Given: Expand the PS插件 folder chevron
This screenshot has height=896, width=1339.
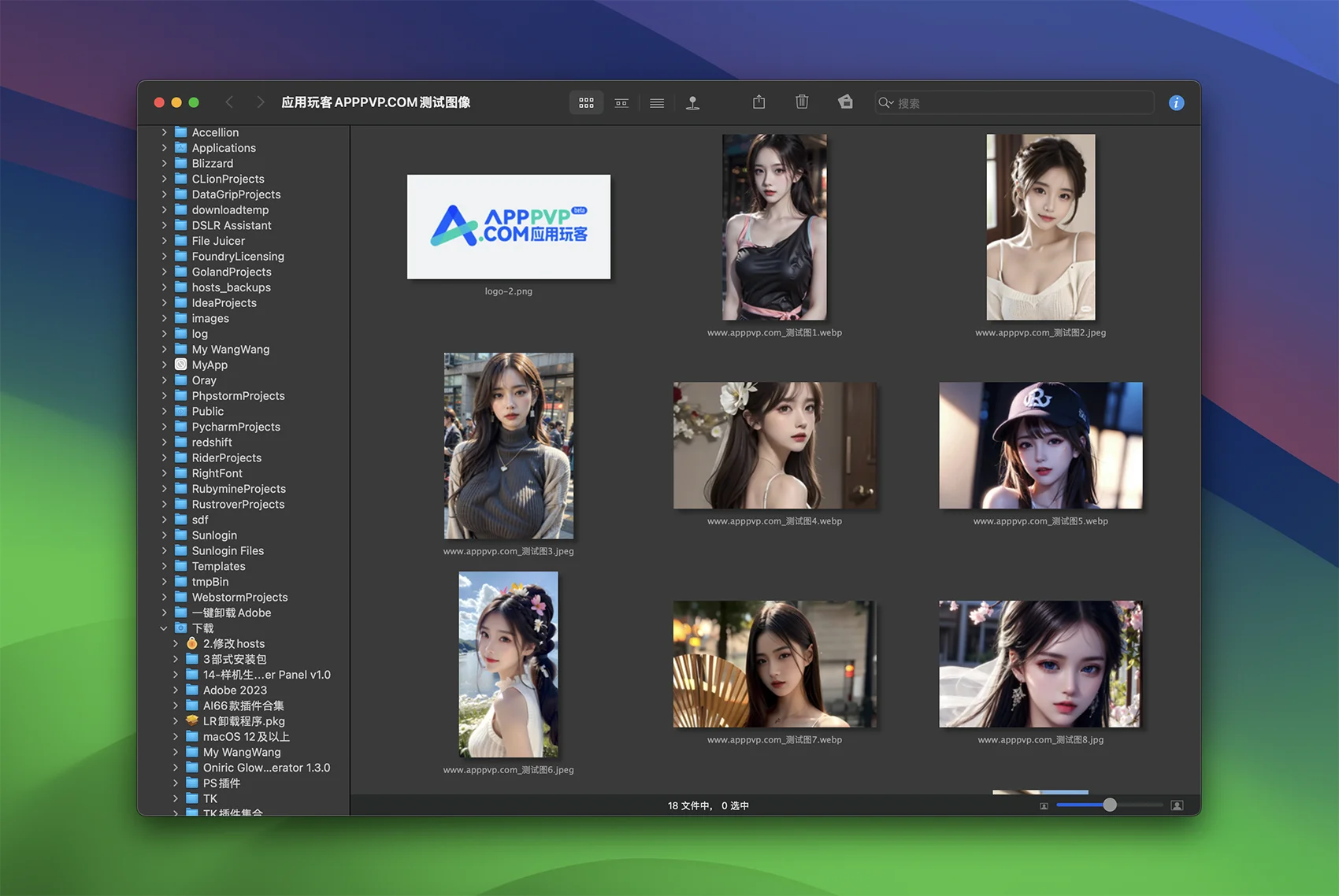Looking at the screenshot, I should point(176,783).
